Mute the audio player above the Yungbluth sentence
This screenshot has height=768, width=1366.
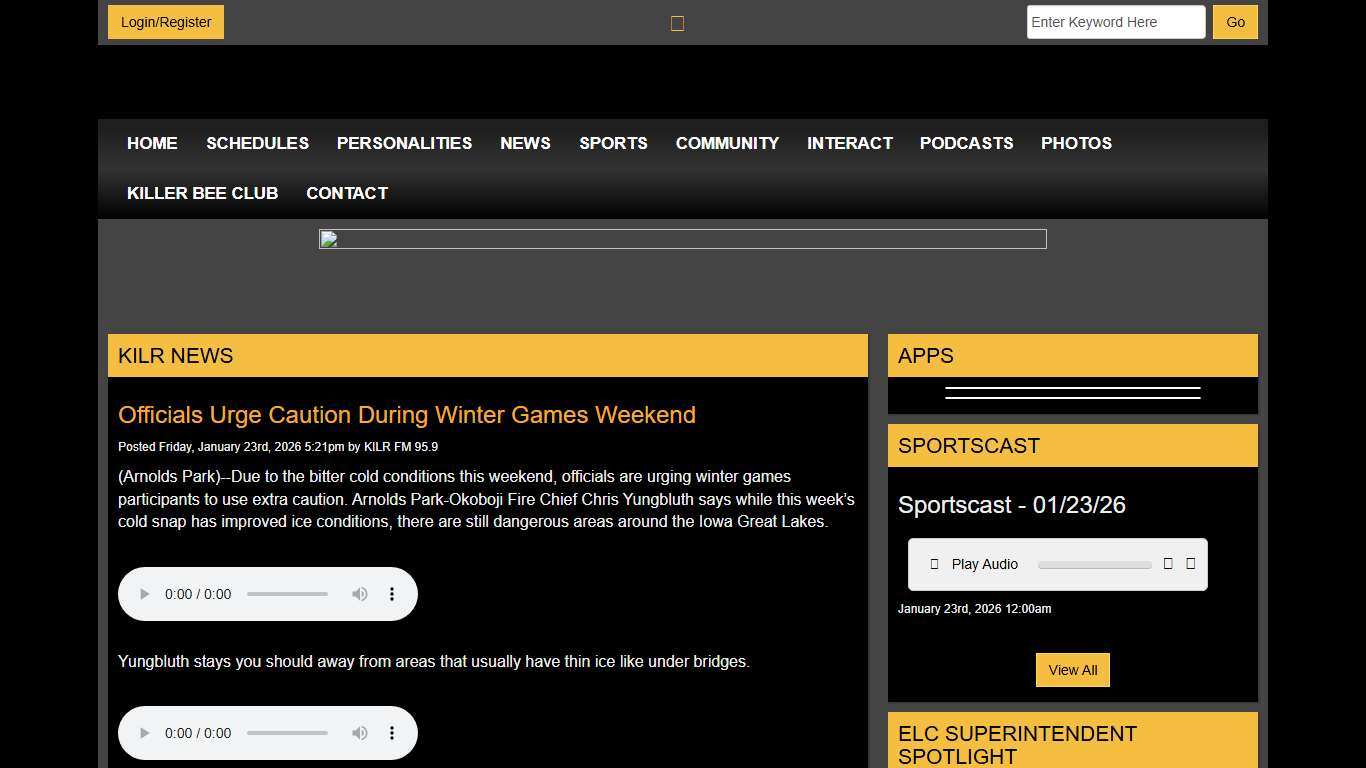359,594
